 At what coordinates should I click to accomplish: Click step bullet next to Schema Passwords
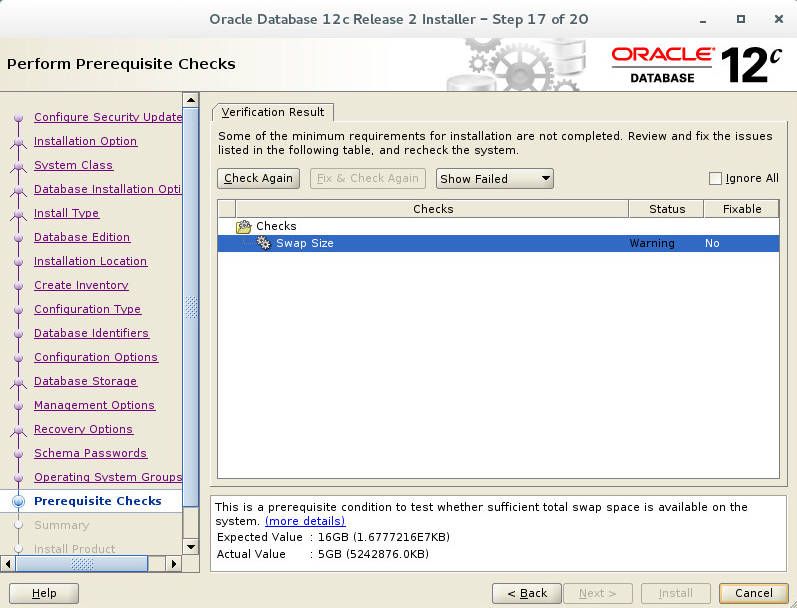coord(19,453)
